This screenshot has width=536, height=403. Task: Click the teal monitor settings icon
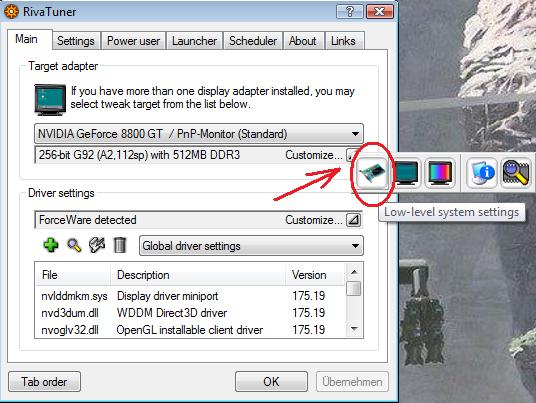[406, 173]
